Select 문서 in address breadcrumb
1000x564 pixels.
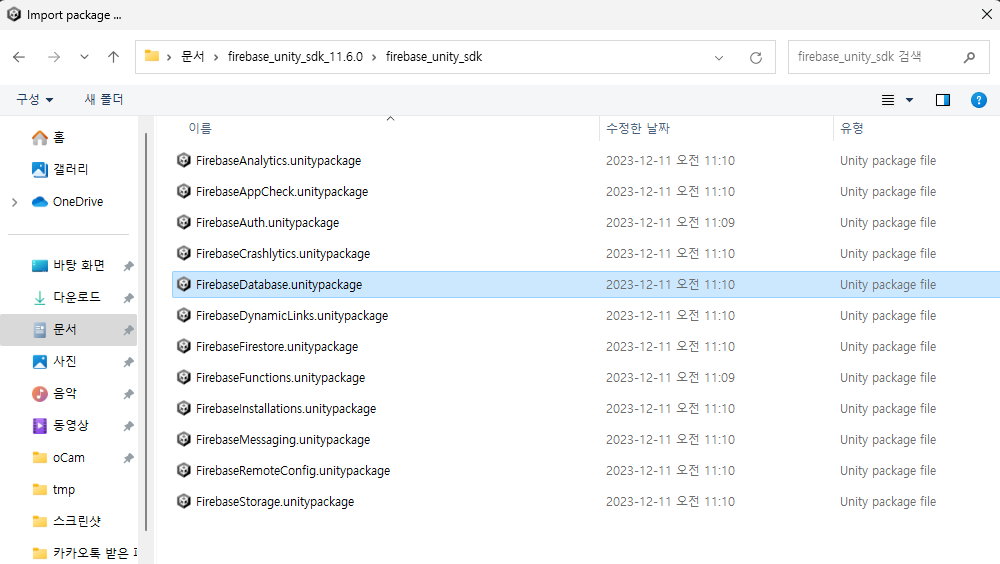click(193, 57)
